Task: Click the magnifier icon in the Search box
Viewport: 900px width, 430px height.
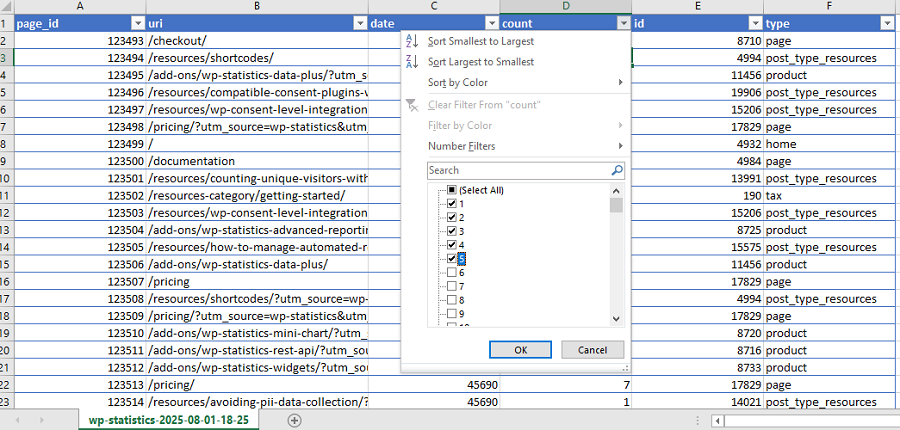Action: 616,171
